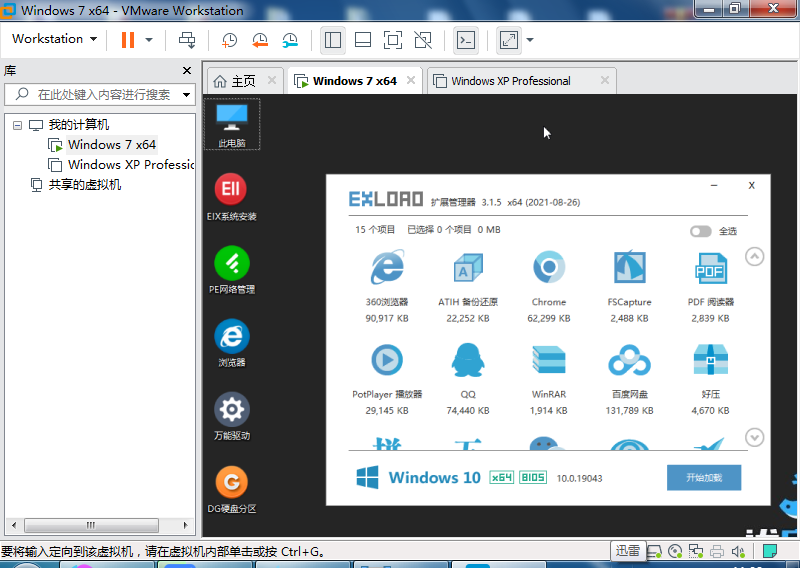The height and width of the screenshot is (568, 800).
Task: Enter full screen mode
Action: [392, 40]
